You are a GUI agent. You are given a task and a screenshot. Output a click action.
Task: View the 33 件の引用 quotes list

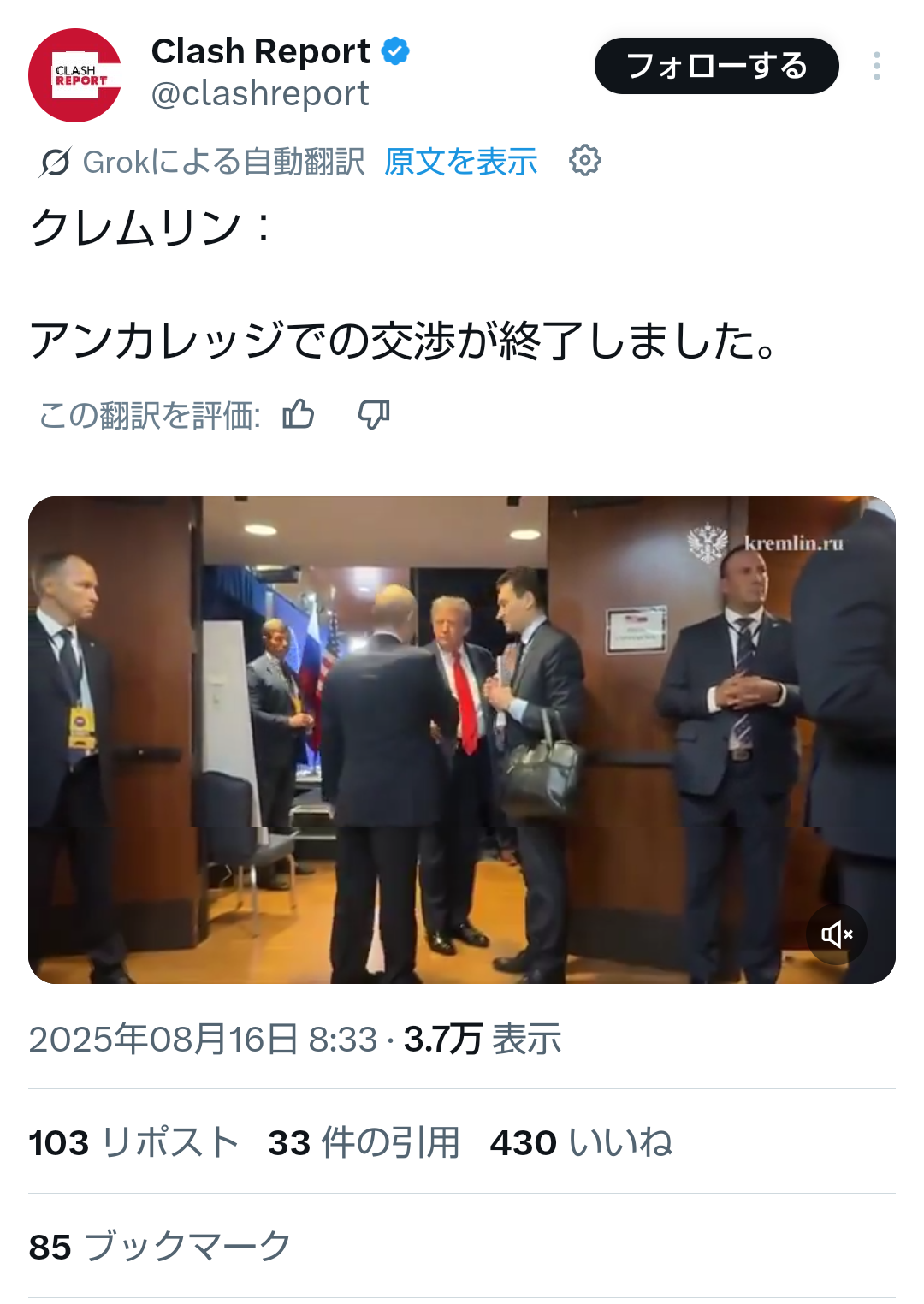tap(364, 1142)
